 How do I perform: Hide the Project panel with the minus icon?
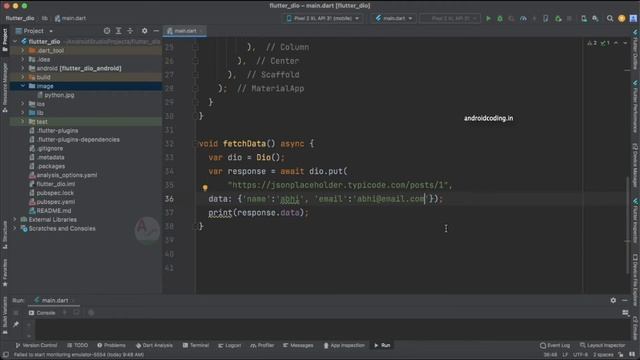pos(156,31)
